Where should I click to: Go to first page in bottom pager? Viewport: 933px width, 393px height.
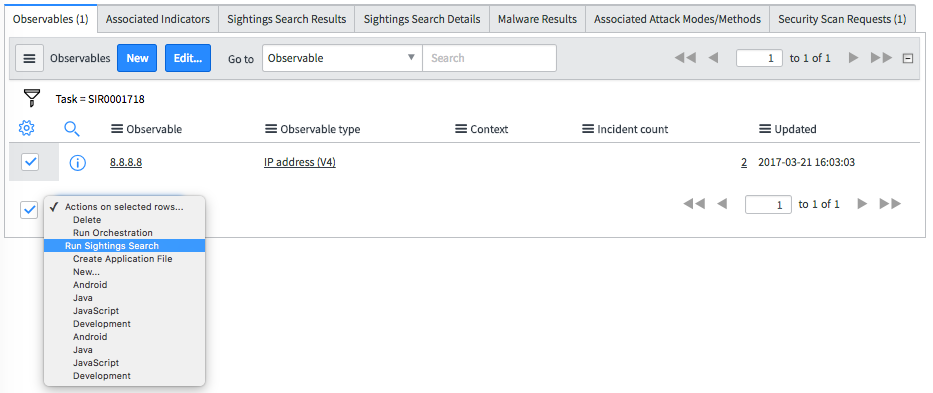(694, 204)
